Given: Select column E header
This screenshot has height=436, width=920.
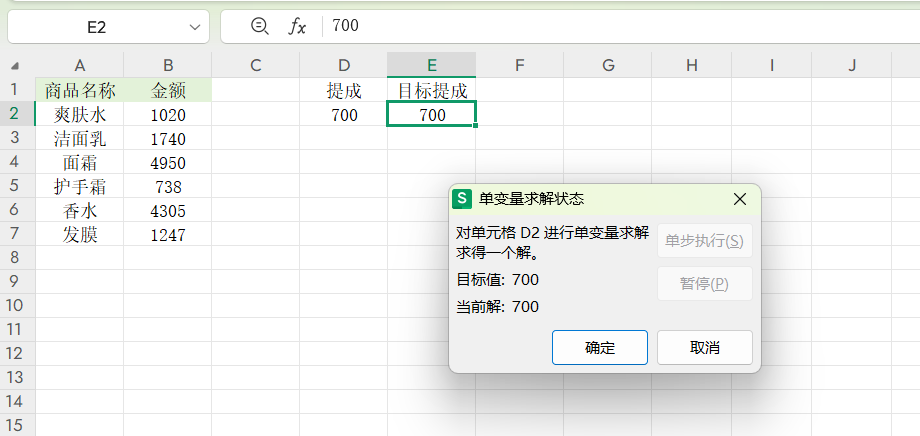Looking at the screenshot, I should [x=432, y=65].
